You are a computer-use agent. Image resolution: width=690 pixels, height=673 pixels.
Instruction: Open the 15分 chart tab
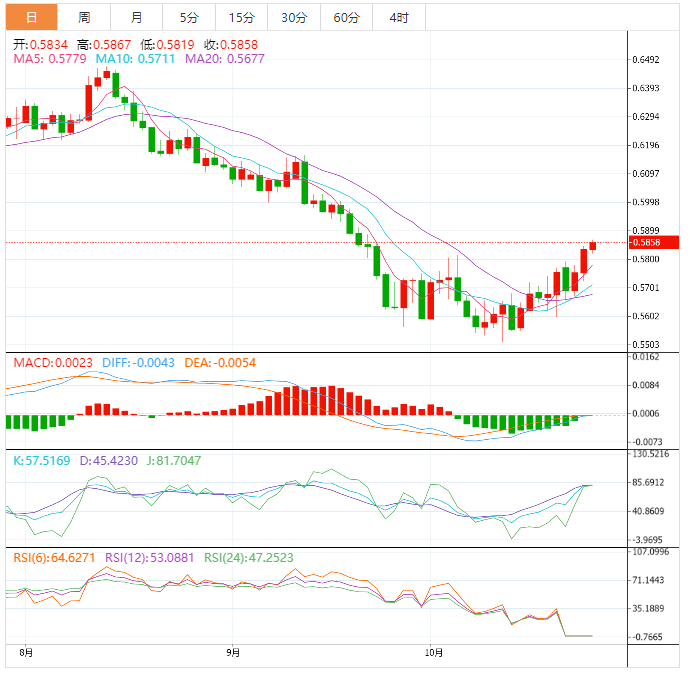(241, 17)
